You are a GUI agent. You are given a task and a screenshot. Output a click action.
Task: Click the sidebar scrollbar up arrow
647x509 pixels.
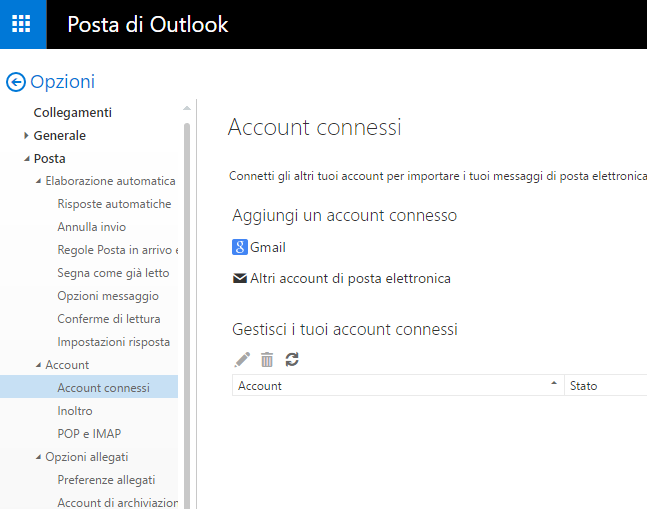click(x=187, y=108)
